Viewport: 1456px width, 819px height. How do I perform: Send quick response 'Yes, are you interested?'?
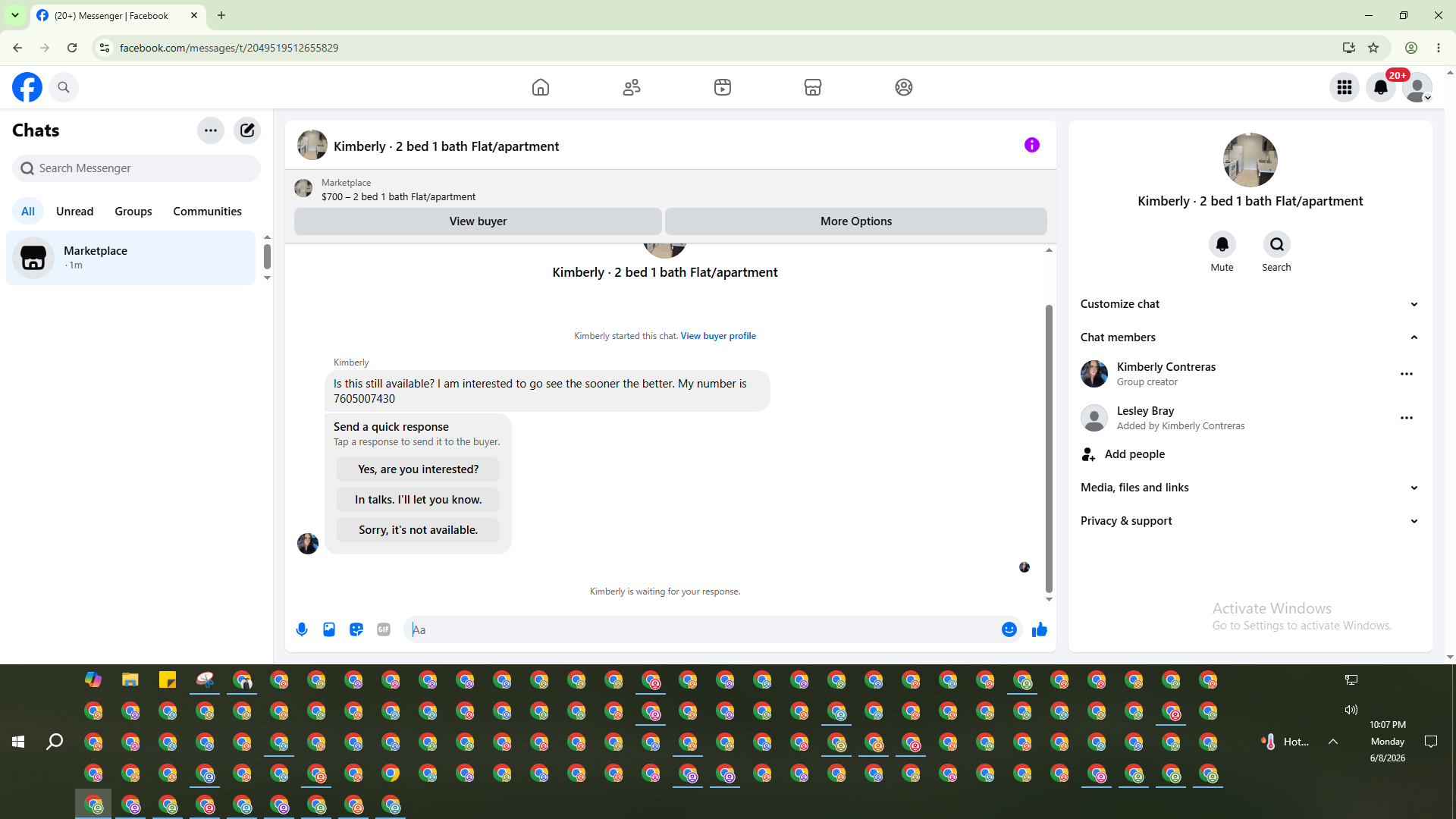click(x=418, y=469)
